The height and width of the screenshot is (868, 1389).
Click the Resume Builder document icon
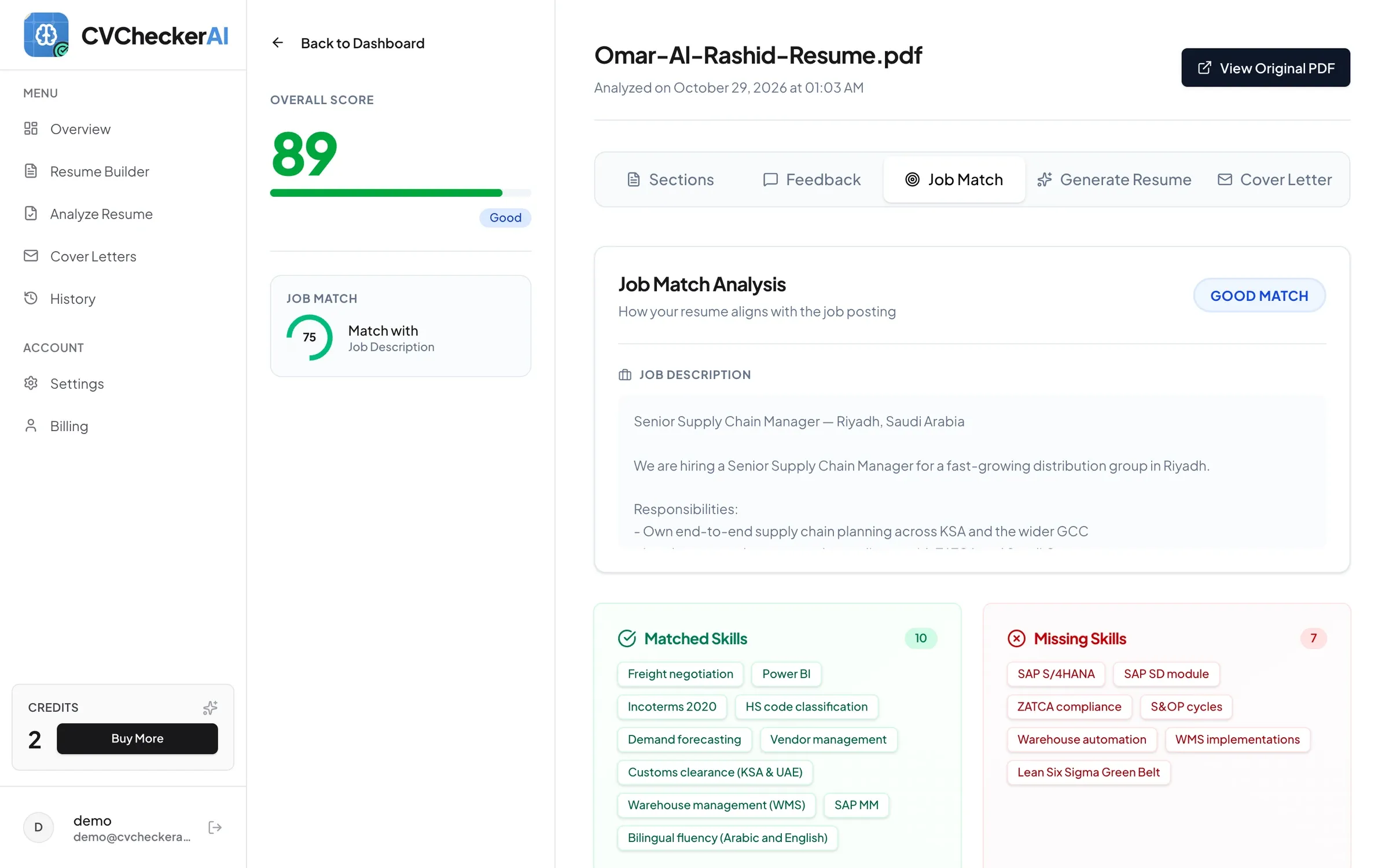click(31, 171)
